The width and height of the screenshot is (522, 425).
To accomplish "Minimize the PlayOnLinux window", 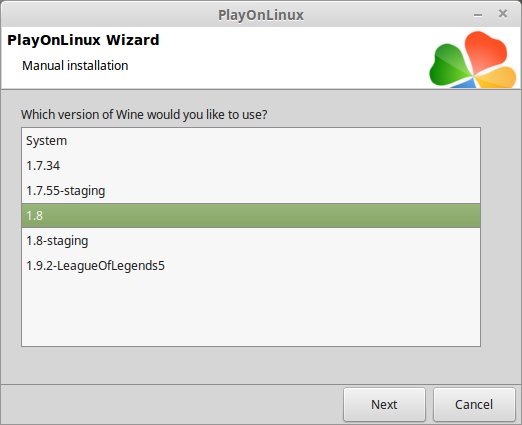I will (x=478, y=15).
